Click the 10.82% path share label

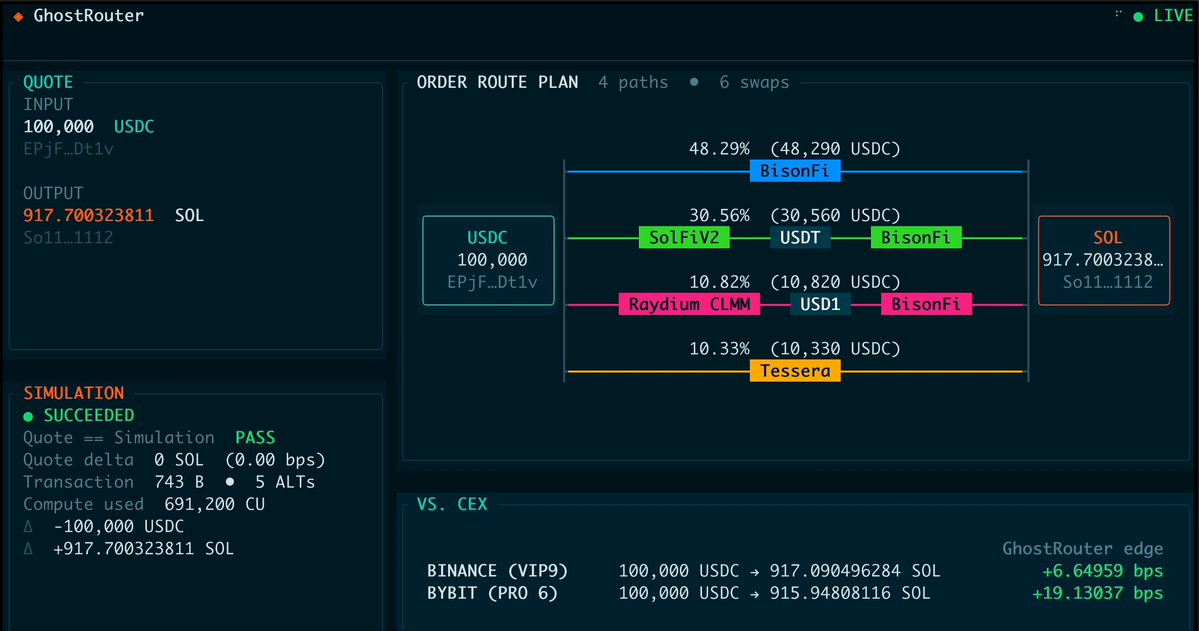[x=720, y=281]
